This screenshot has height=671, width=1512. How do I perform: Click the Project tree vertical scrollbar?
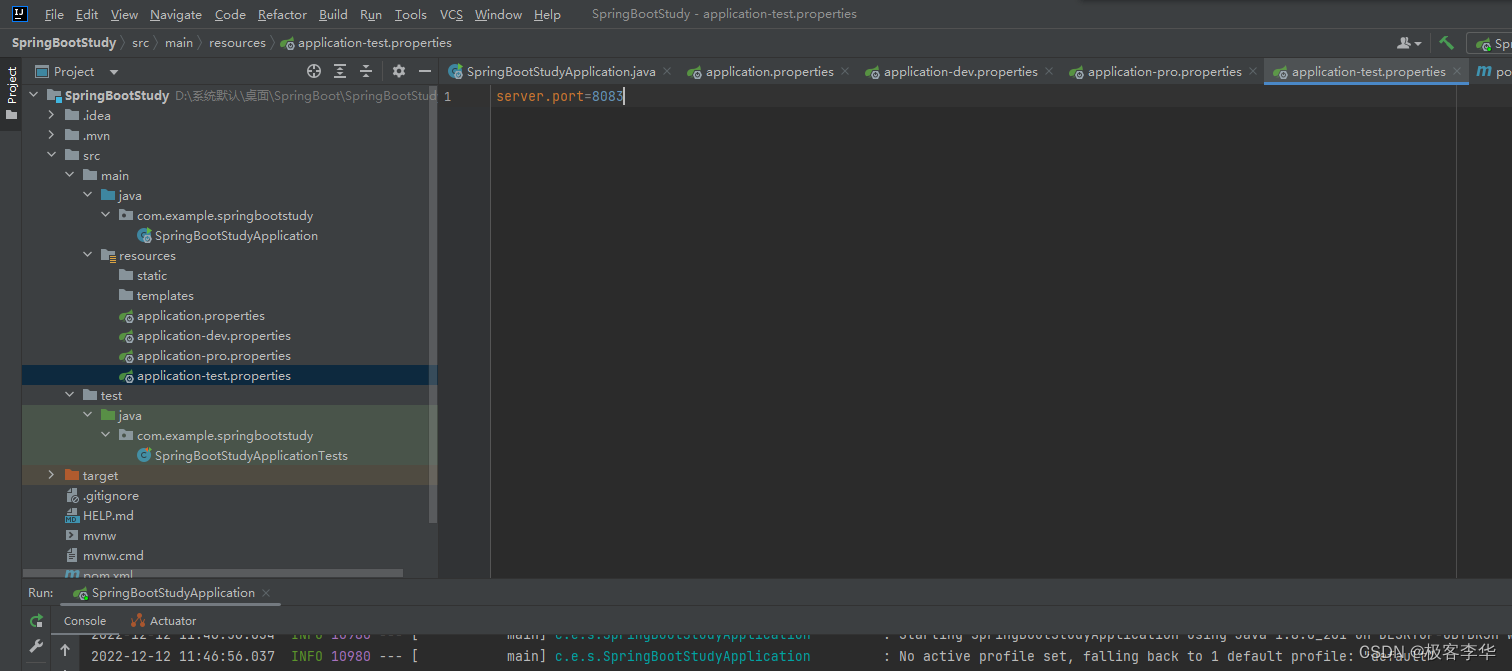[x=433, y=305]
